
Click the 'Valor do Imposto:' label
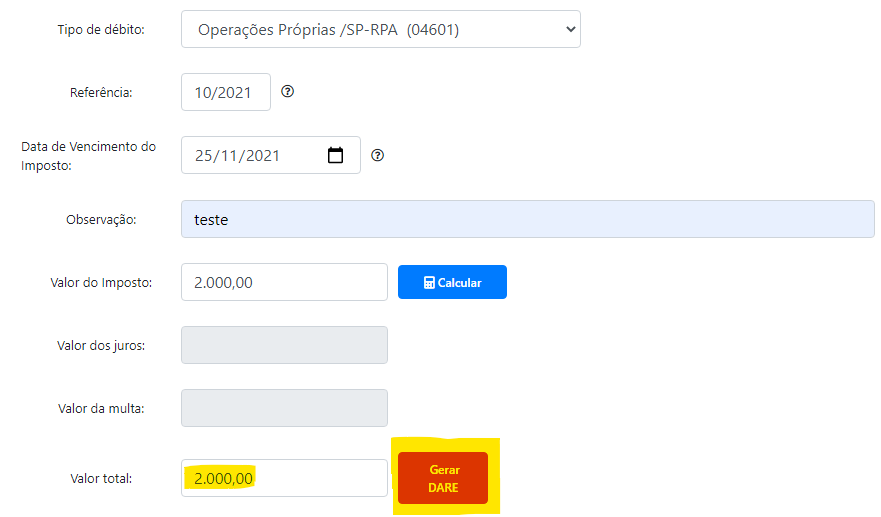[101, 282]
